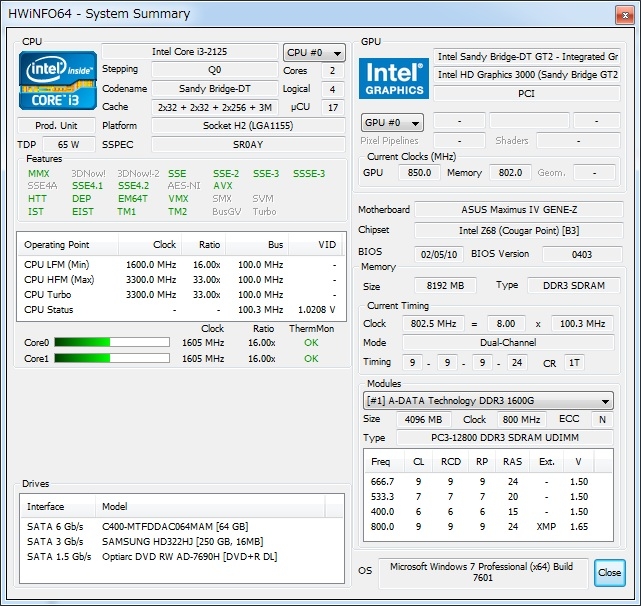Click the memory size 8192 MB field
Viewport: 641px width, 606px height.
(x=445, y=285)
